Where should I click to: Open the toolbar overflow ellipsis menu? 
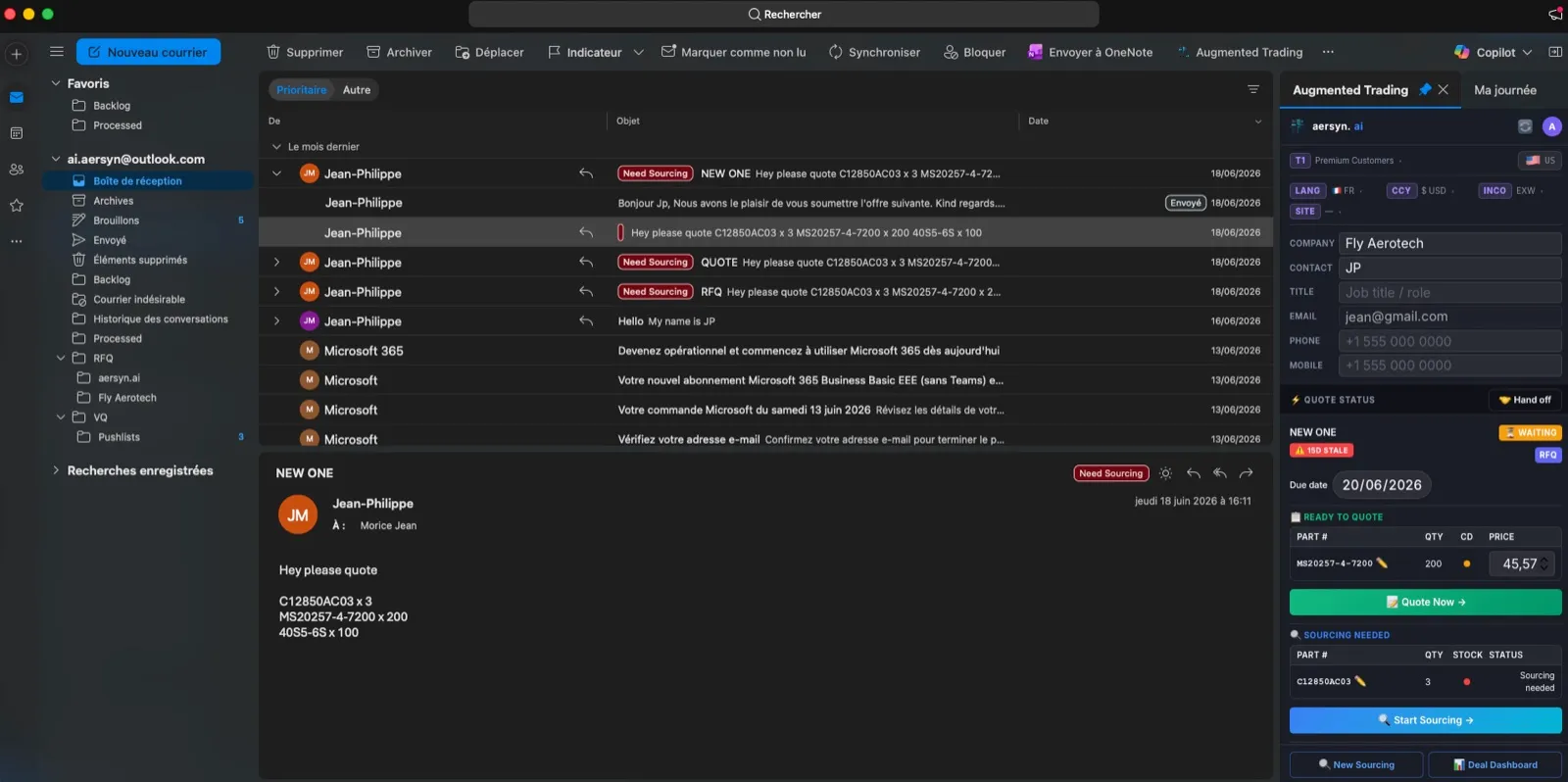pyautogui.click(x=1328, y=52)
